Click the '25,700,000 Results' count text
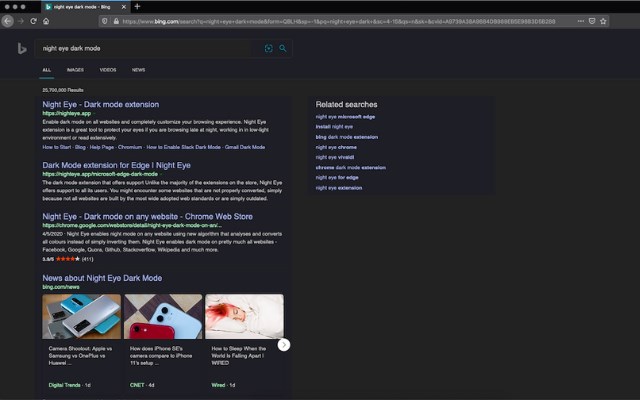 [63, 90]
